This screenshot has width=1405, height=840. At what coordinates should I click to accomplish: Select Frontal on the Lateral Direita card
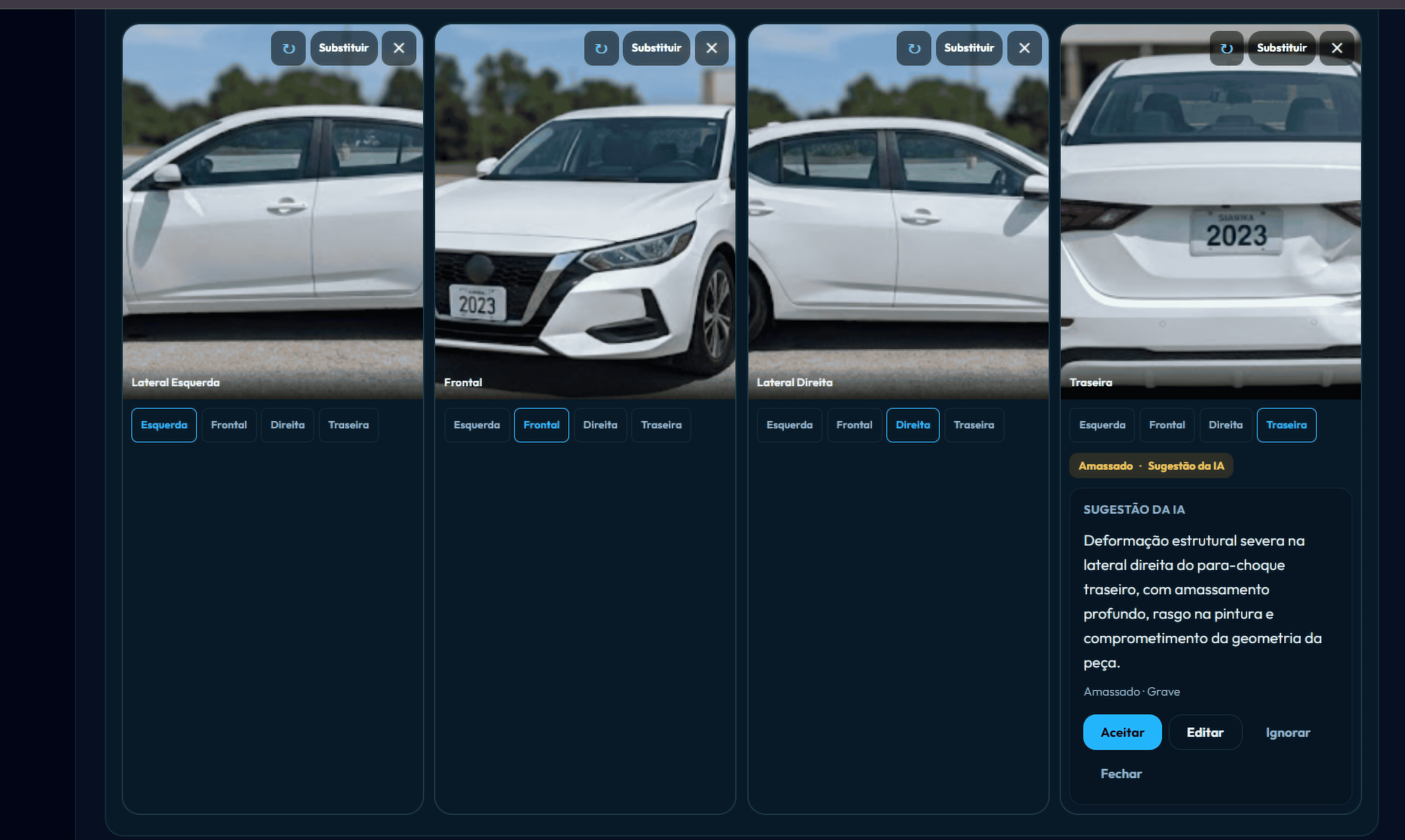[x=854, y=425]
